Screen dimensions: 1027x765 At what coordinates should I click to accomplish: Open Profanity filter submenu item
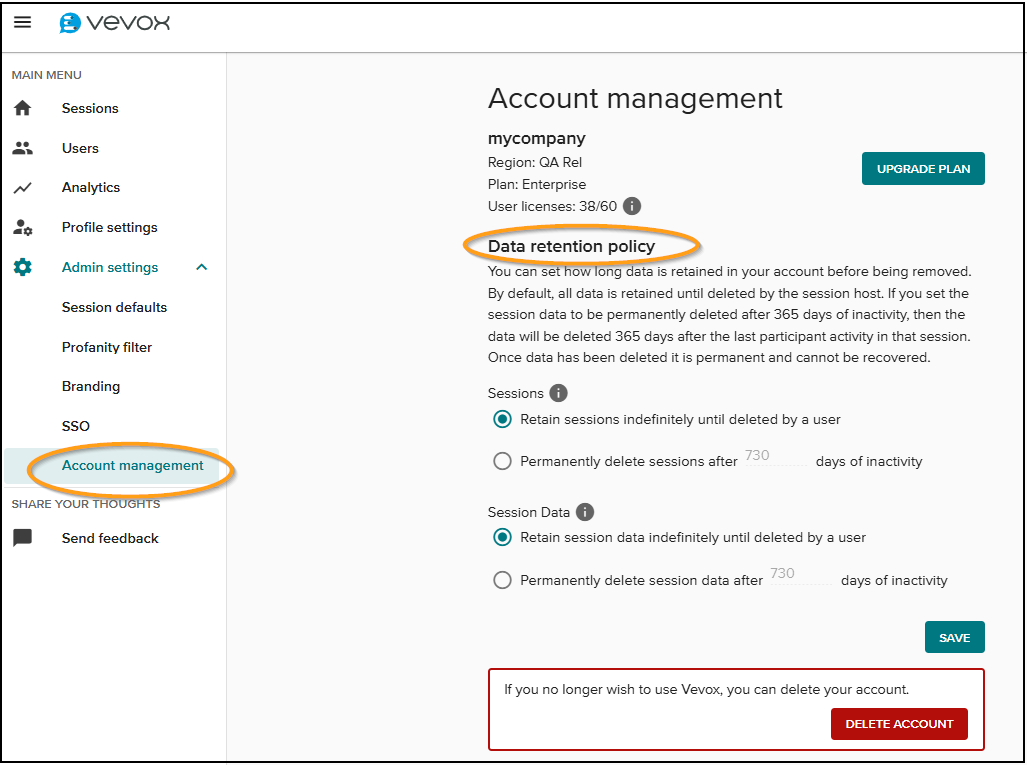tap(107, 347)
